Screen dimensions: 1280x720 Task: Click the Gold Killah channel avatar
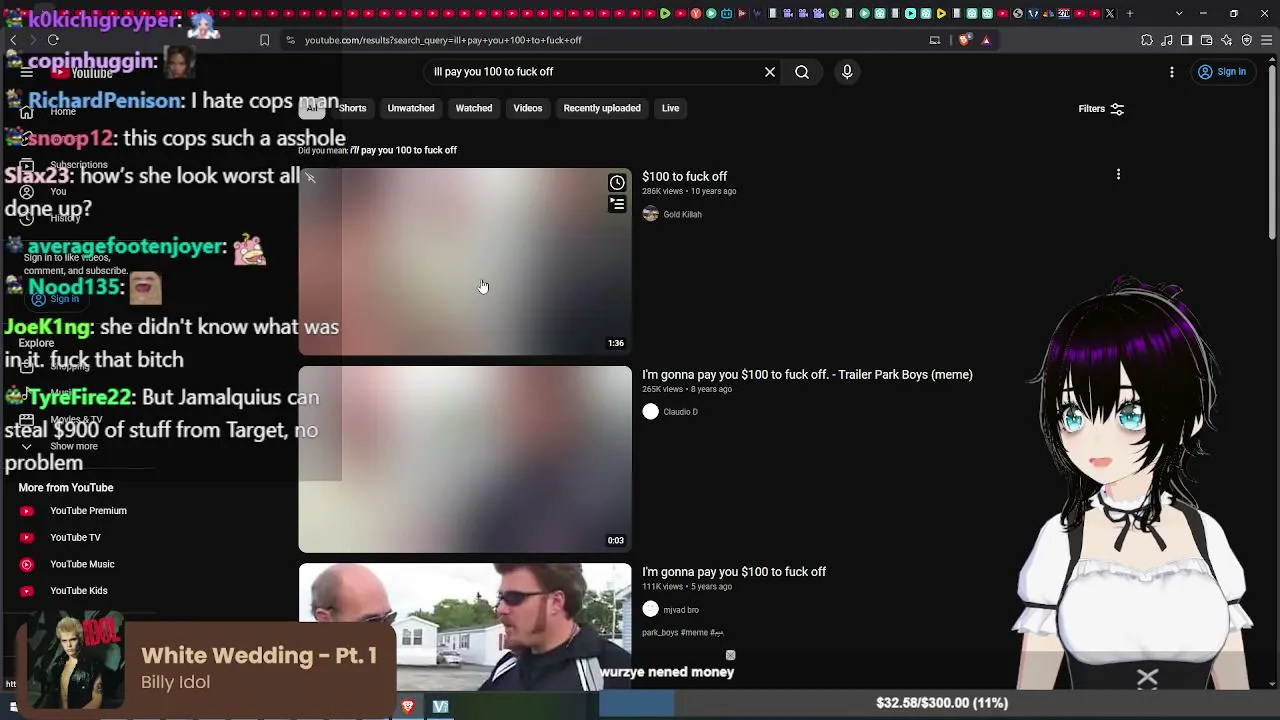coord(651,214)
